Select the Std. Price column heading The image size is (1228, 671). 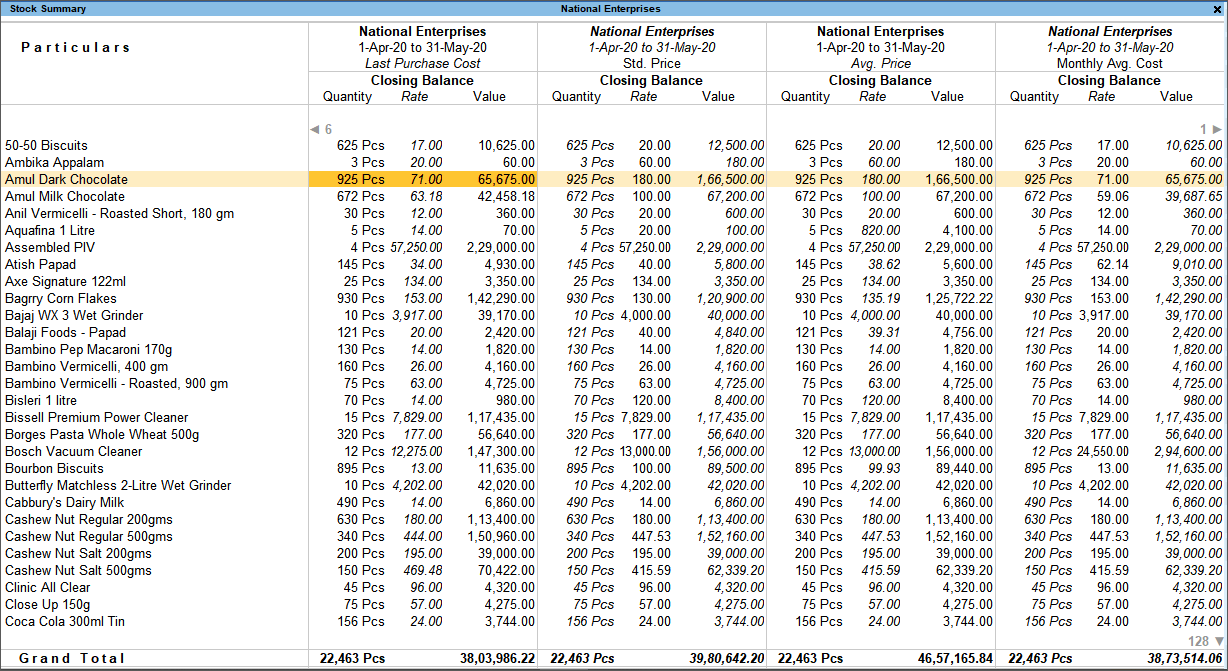[x=651, y=63]
